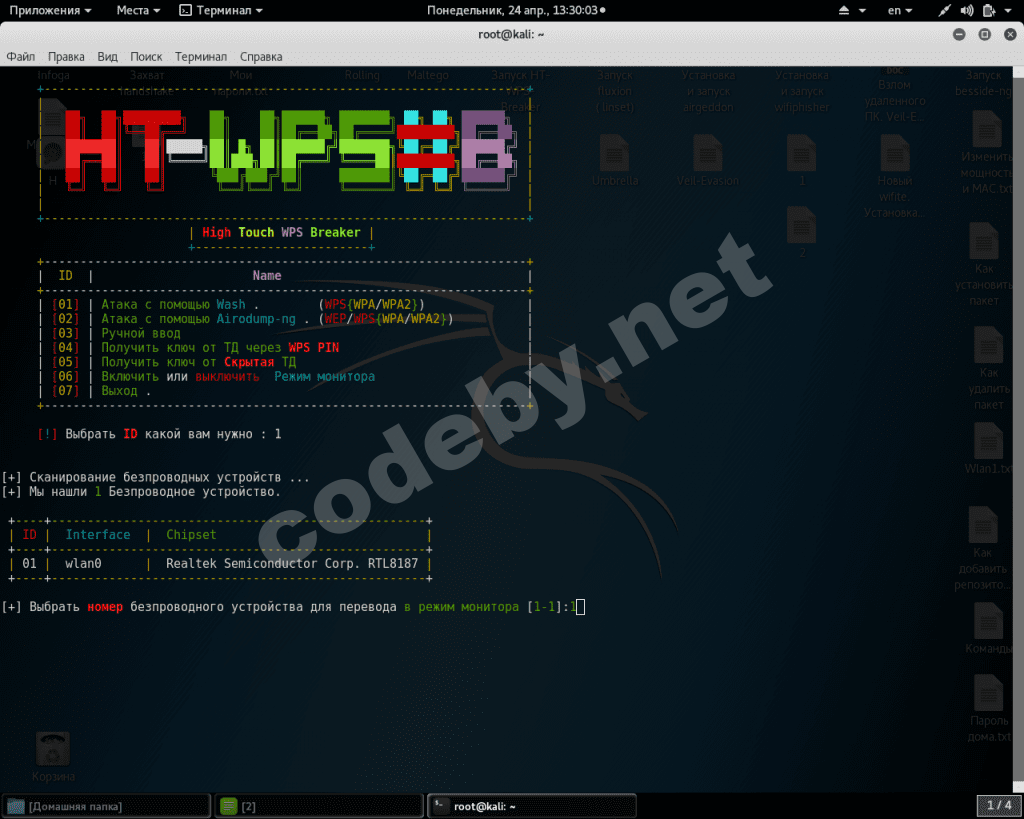Image resolution: width=1024 pixels, height=819 pixels.
Task: Open the Файл menu
Action: click(x=21, y=57)
